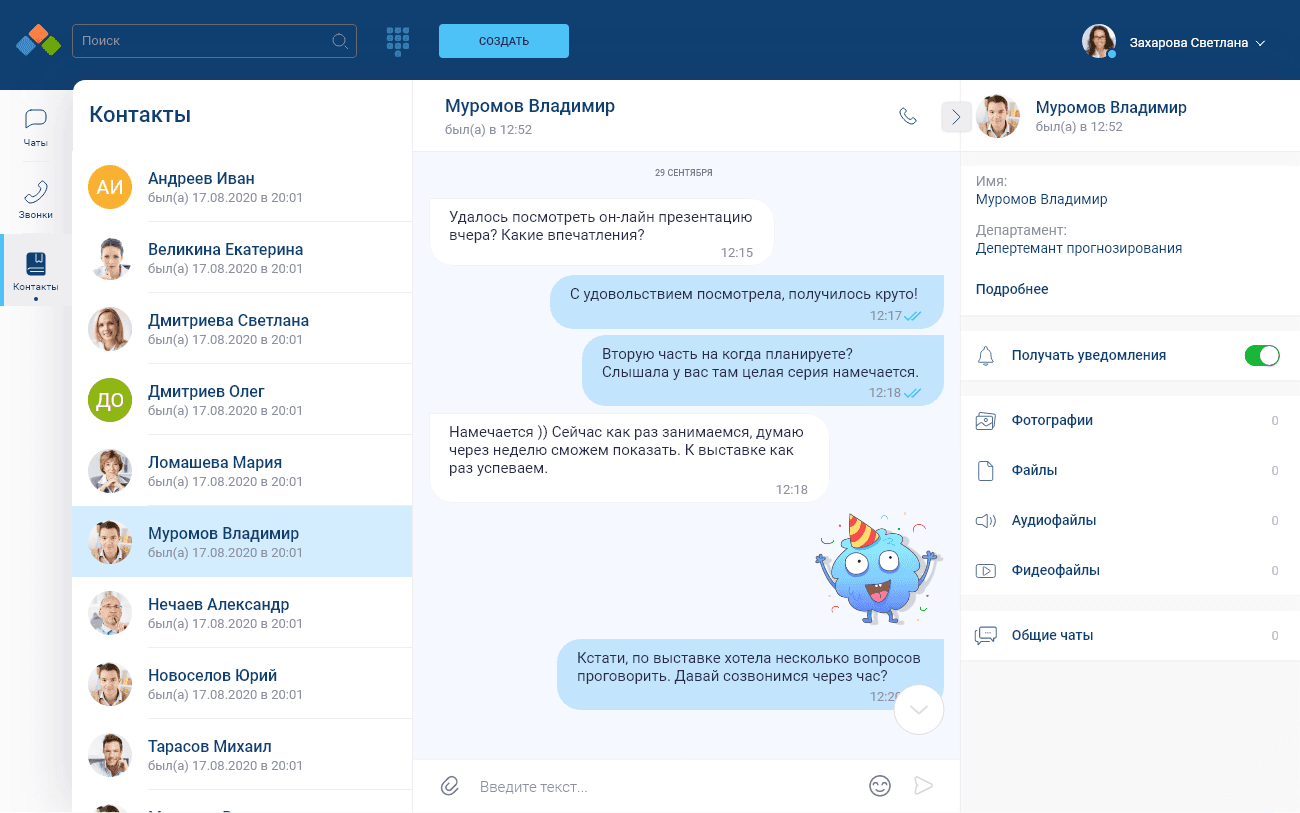Screen dimensions: 1300x813
Task: Attach a file using the paperclip icon
Action: click(x=448, y=786)
